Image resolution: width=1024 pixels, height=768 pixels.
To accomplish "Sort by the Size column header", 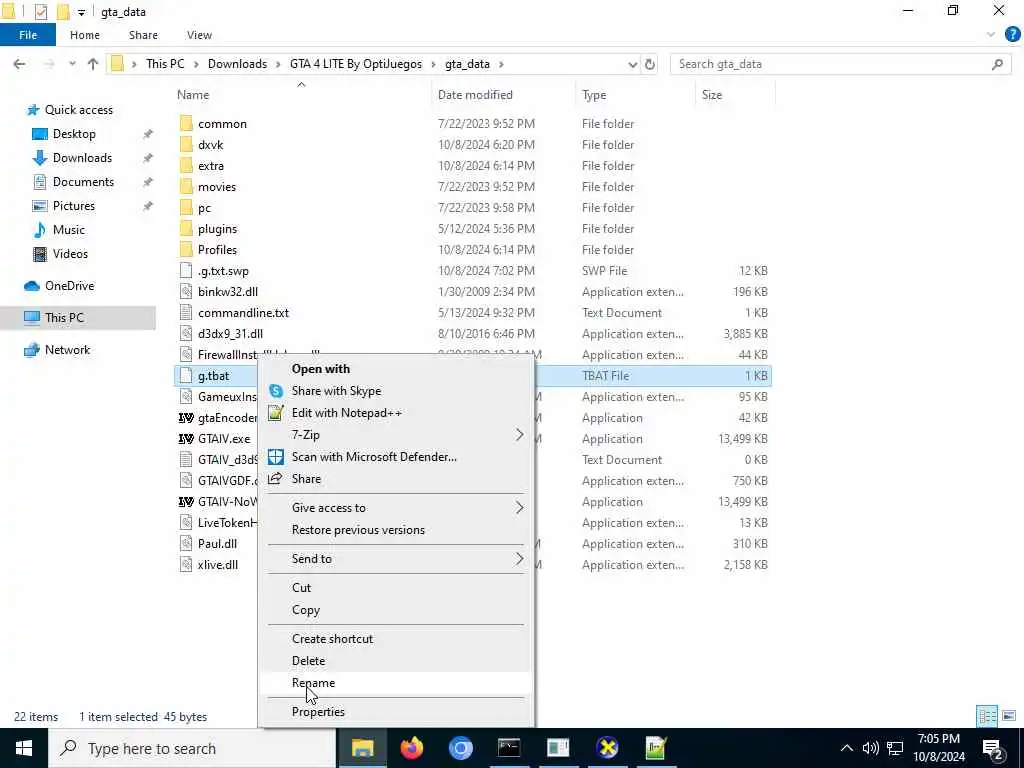I will click(712, 95).
